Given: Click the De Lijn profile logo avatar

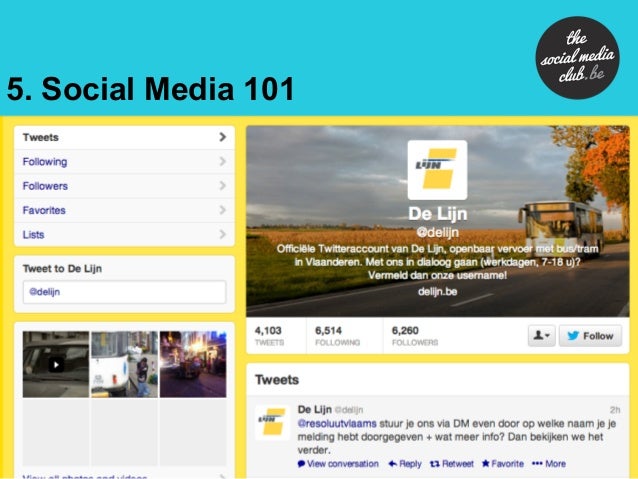Looking at the screenshot, I should (437, 170).
